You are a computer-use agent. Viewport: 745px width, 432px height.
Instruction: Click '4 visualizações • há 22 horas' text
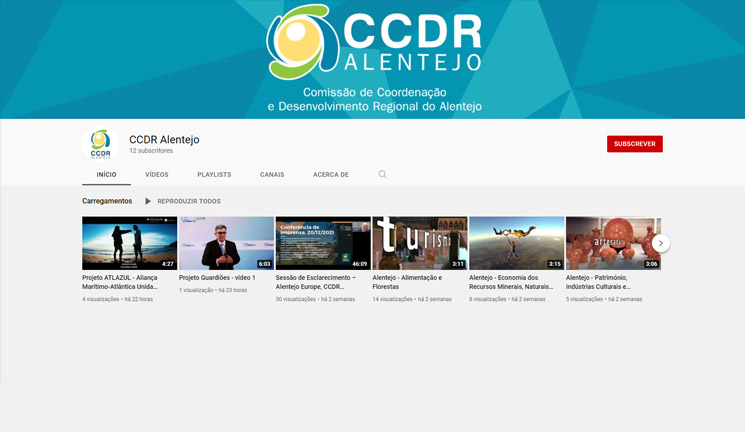(117, 299)
